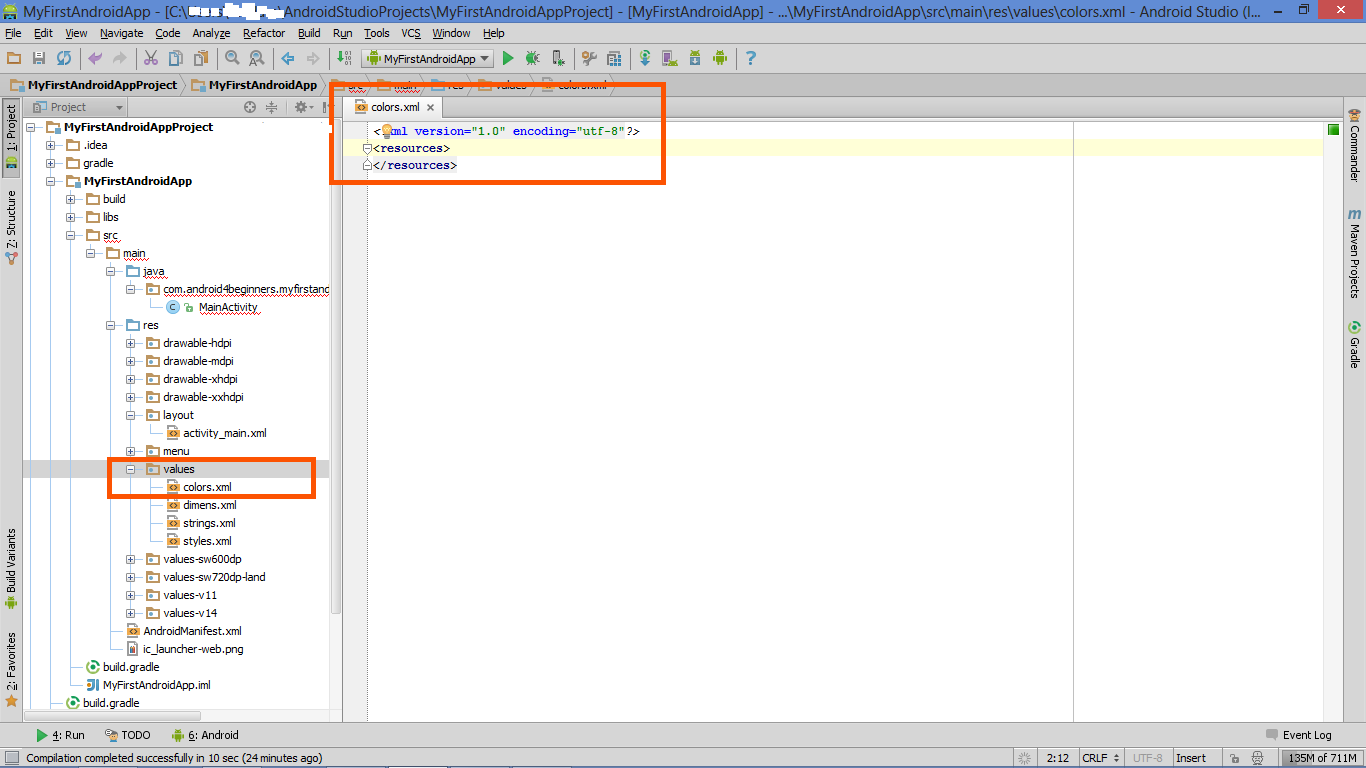Expand the drawable-hdpi folder

[131, 343]
